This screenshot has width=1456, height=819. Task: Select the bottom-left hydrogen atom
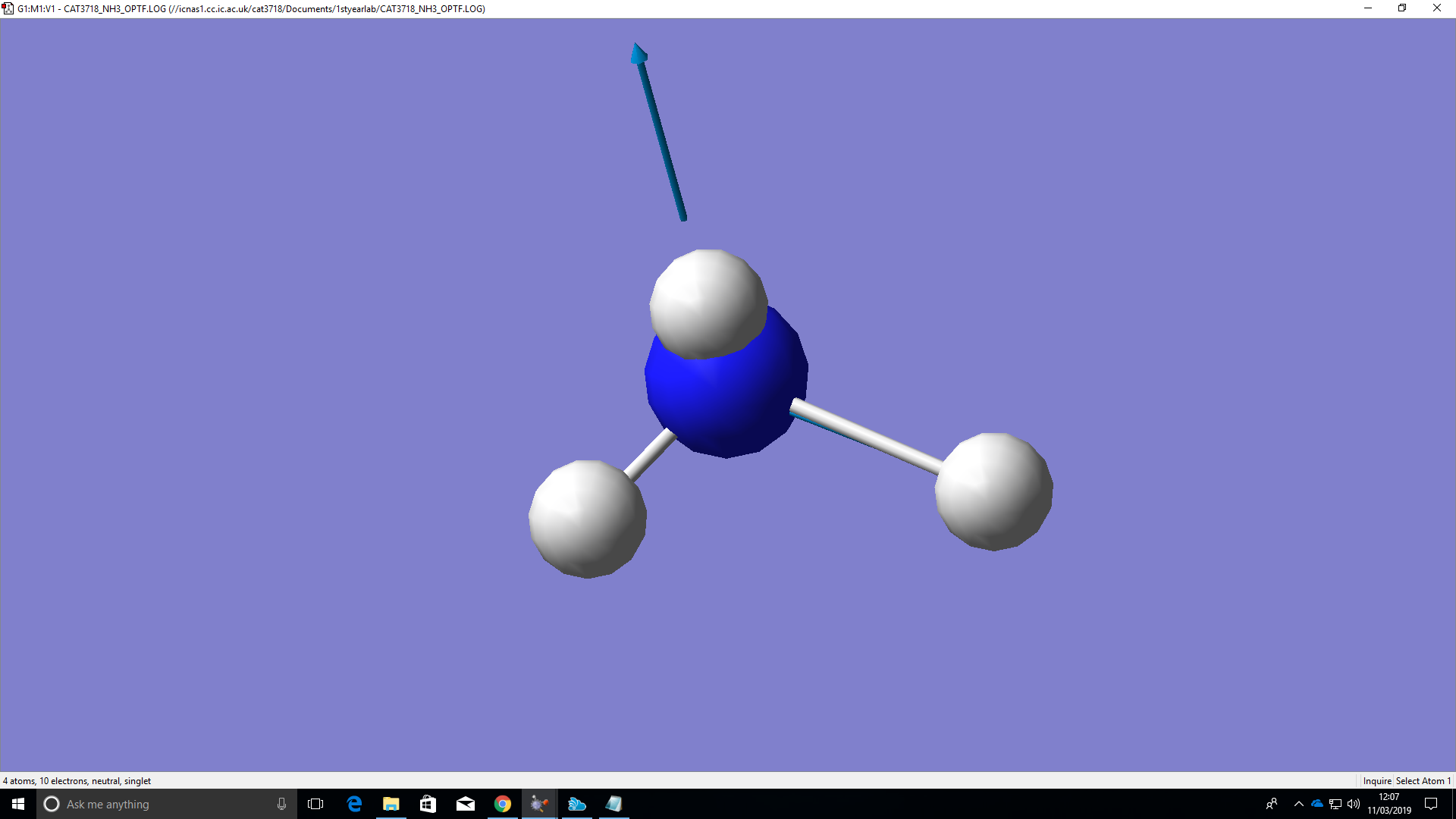pyautogui.click(x=587, y=519)
